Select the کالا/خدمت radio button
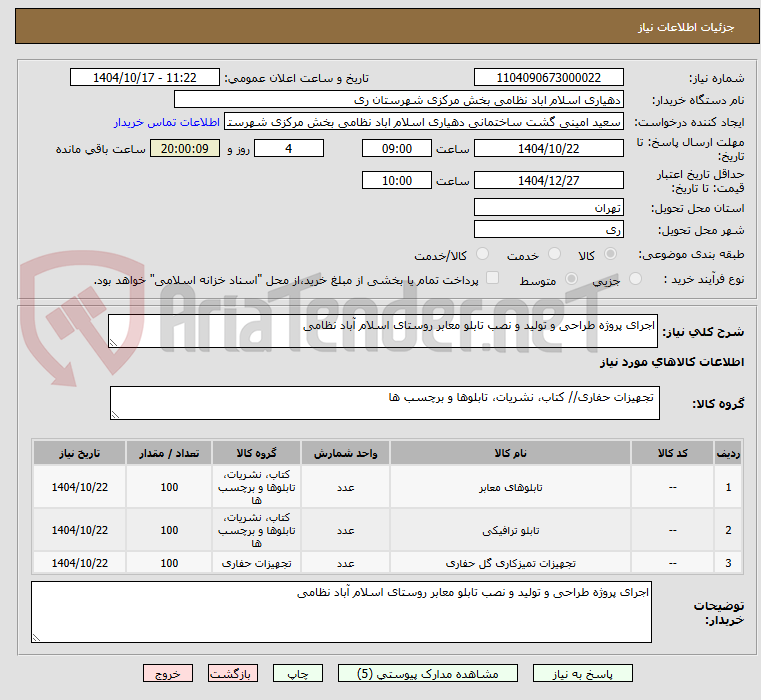761x700 pixels. click(482, 254)
